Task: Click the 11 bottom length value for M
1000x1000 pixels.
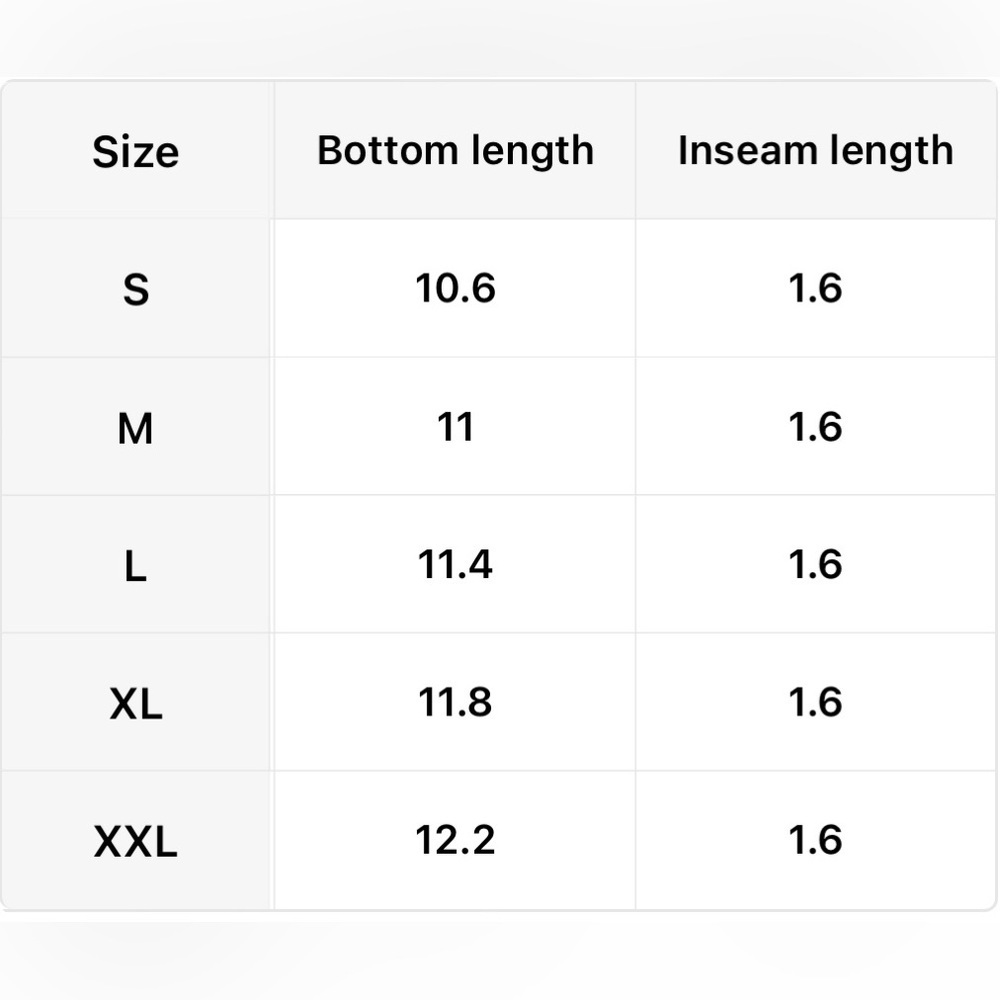Action: click(x=455, y=426)
